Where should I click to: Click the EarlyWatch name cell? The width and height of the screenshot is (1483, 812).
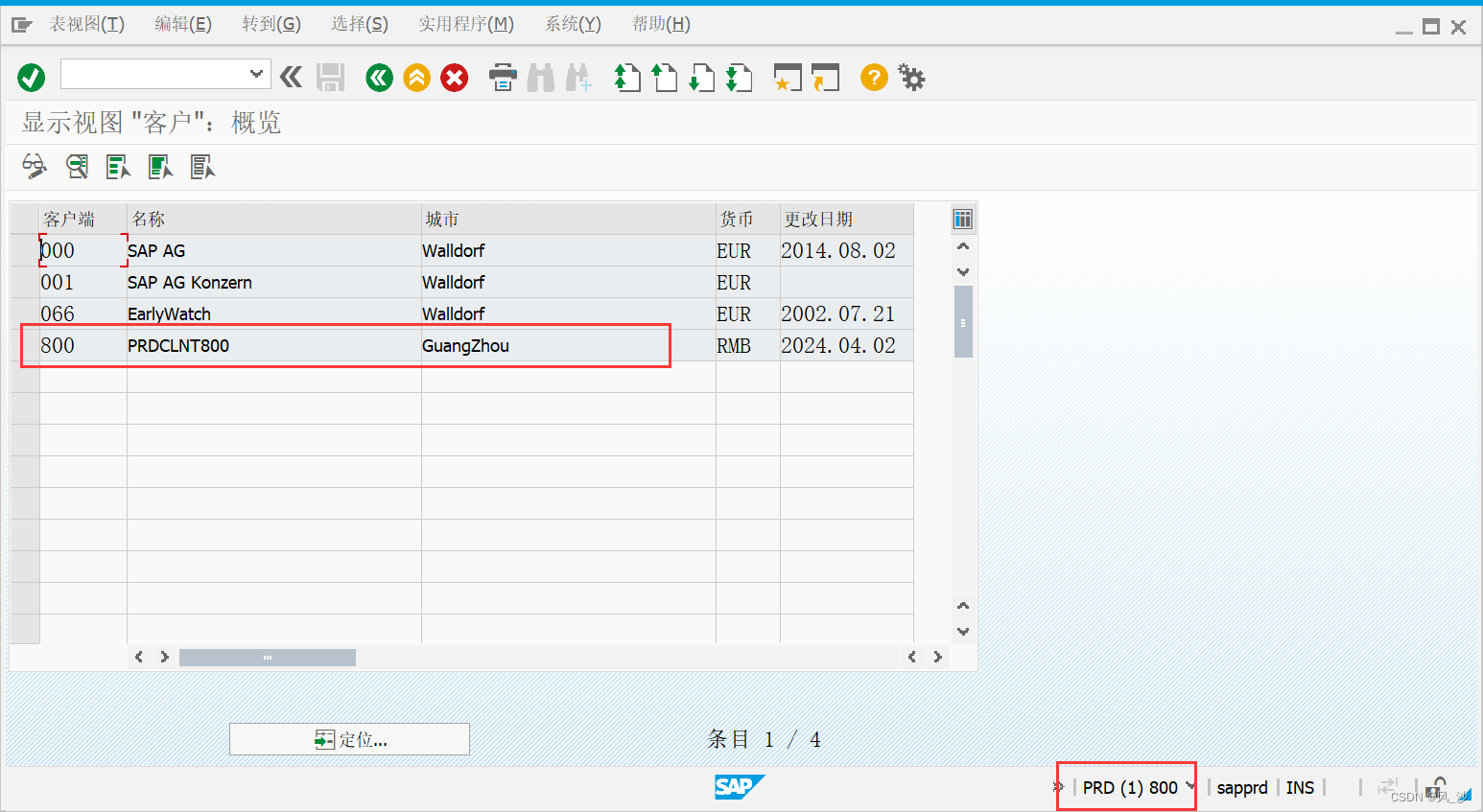[274, 313]
